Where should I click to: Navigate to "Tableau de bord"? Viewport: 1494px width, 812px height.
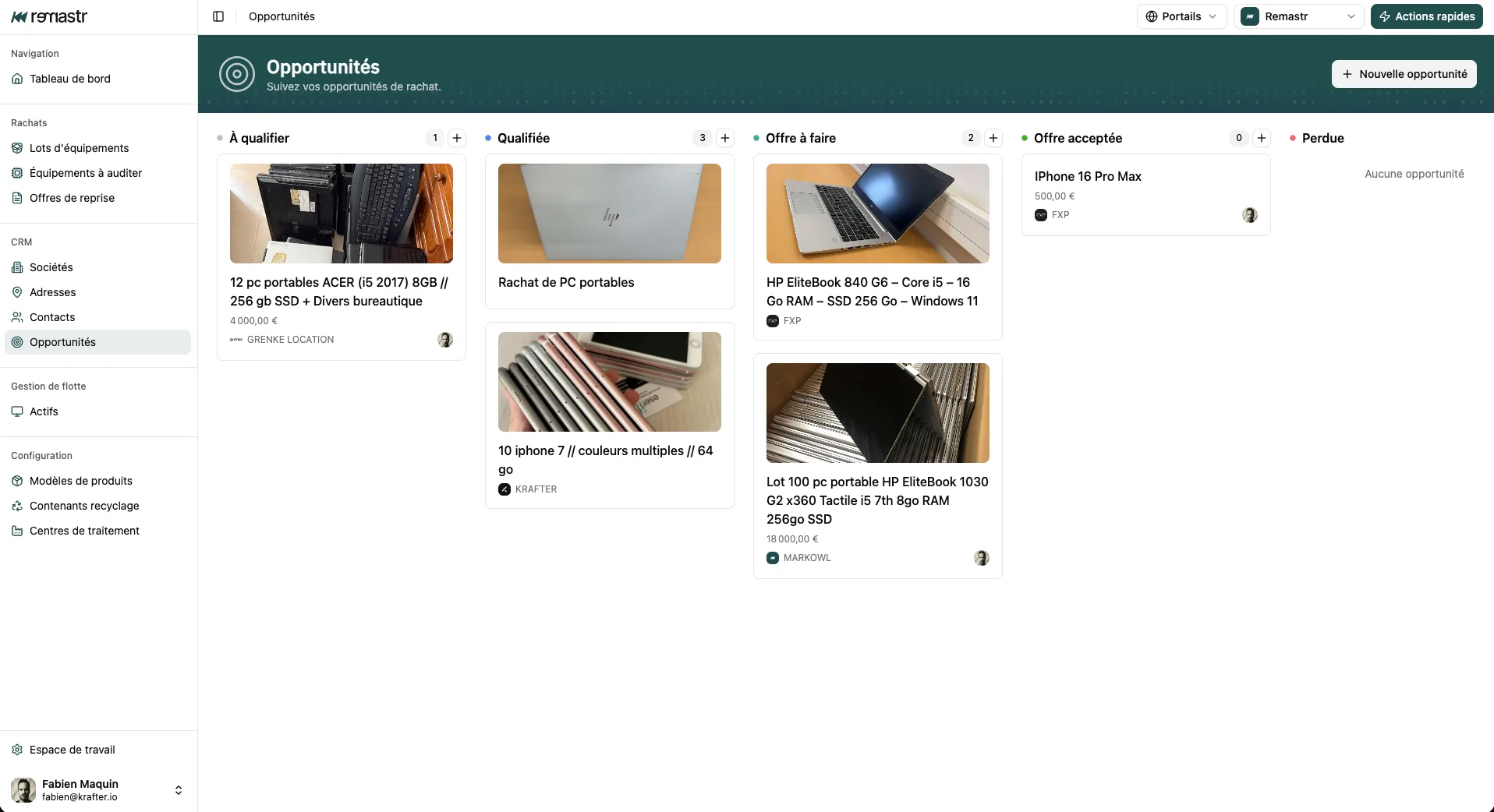[x=69, y=79]
